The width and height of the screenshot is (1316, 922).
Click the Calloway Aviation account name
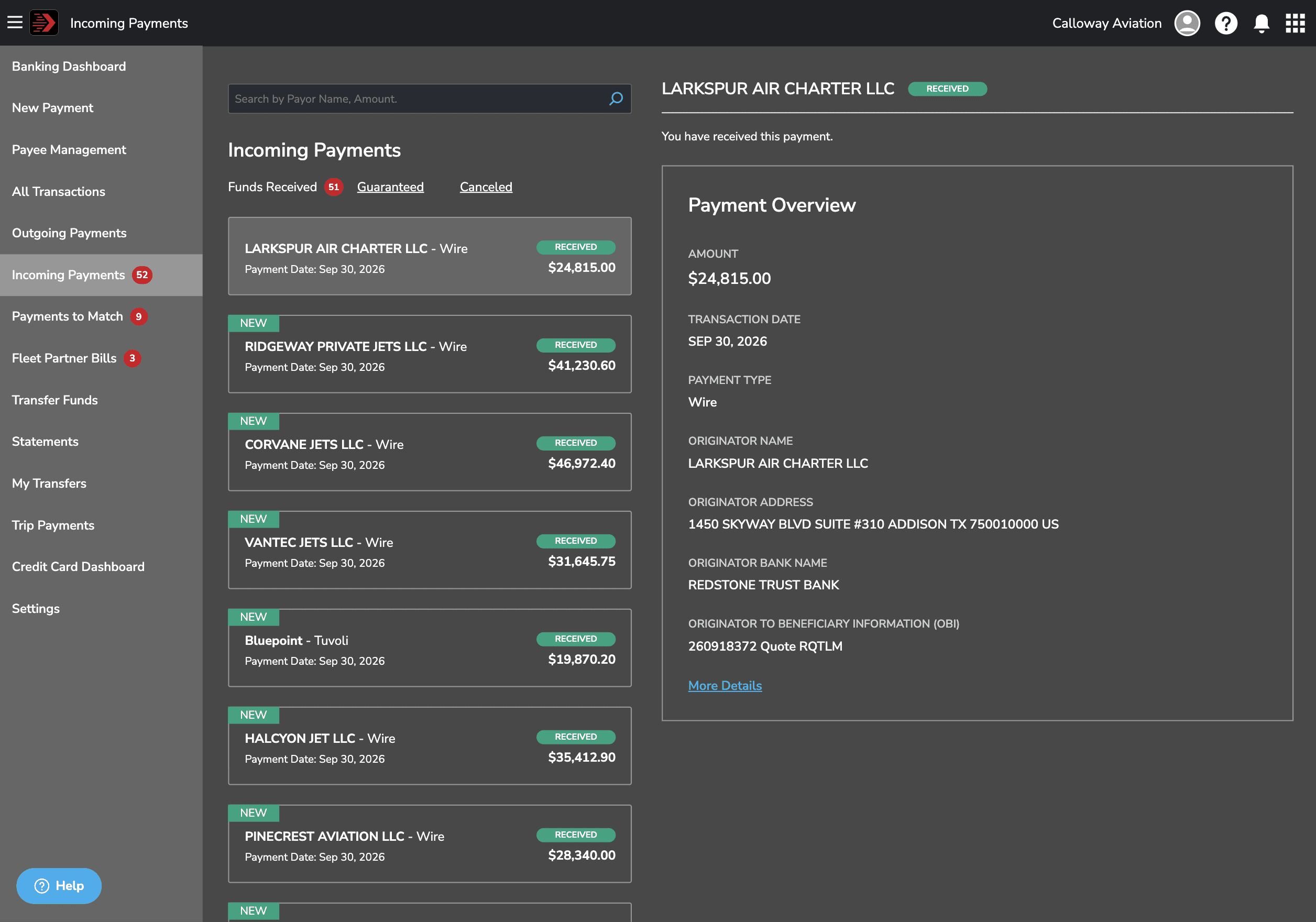1107,23
